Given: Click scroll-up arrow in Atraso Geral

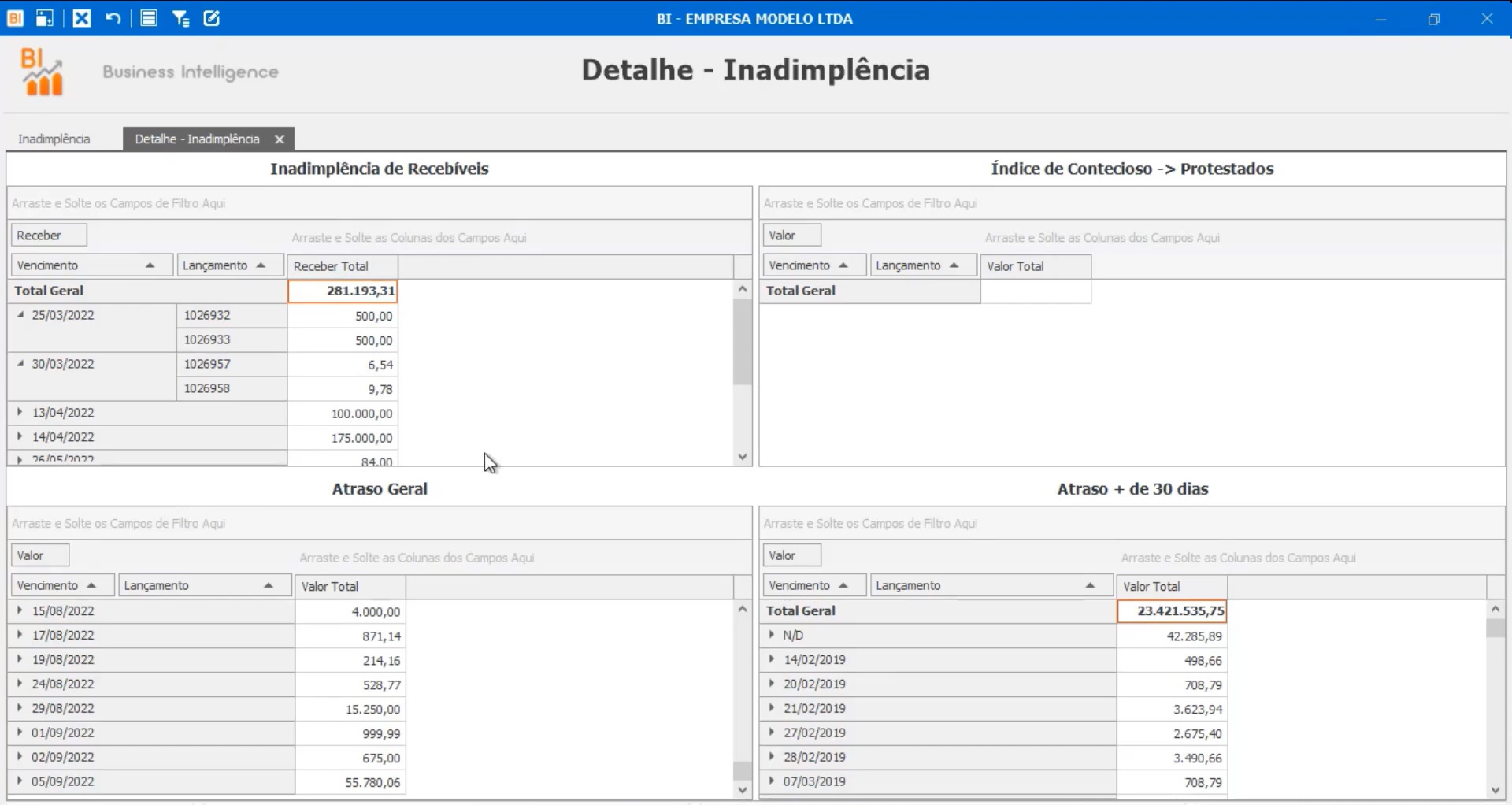Looking at the screenshot, I should point(742,609).
